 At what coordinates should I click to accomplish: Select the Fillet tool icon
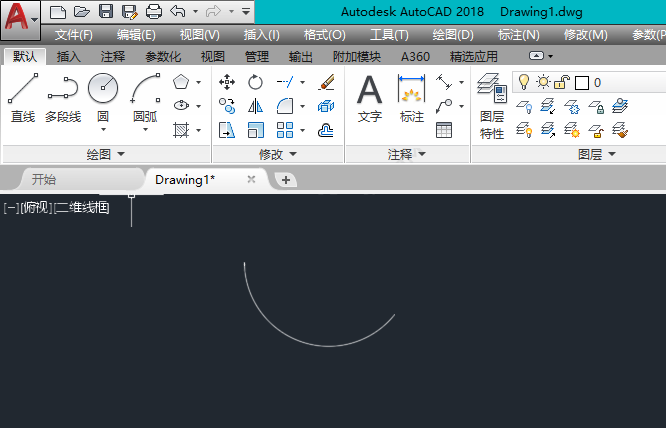click(285, 106)
